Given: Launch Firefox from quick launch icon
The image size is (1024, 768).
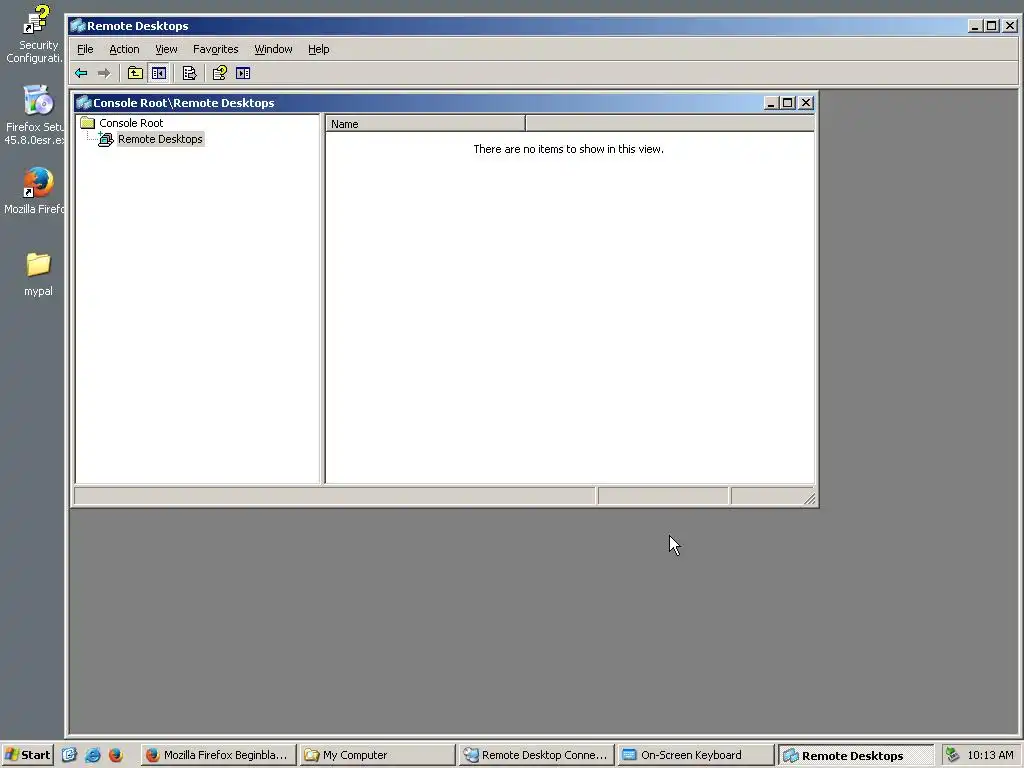Looking at the screenshot, I should [116, 755].
